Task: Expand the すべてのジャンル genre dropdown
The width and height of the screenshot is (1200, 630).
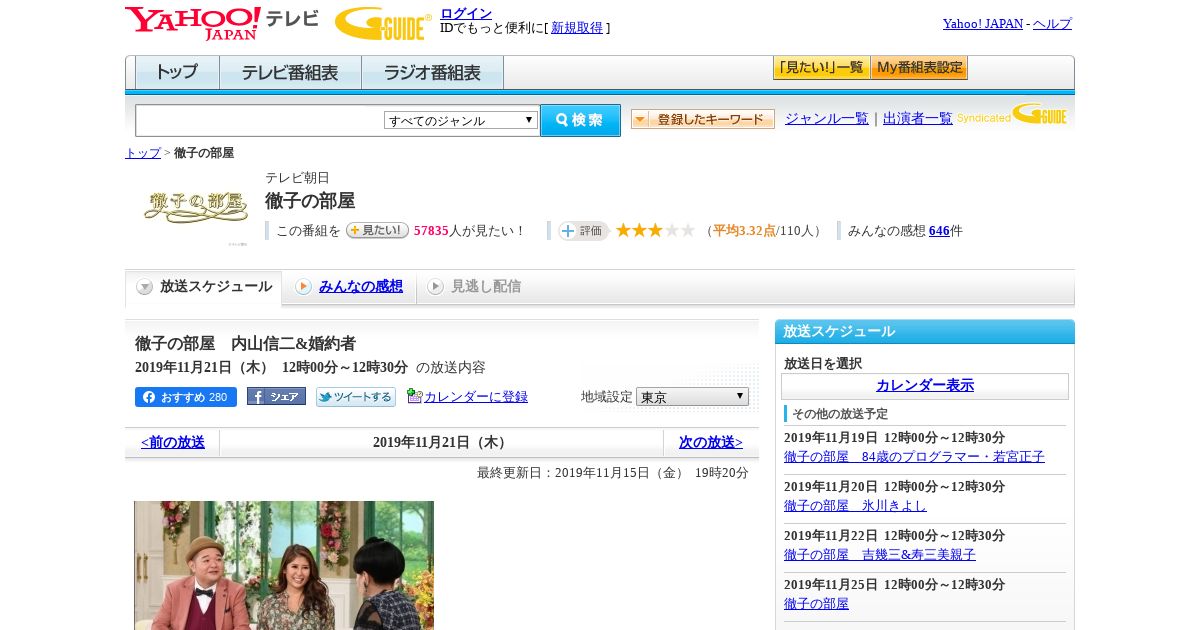Action: coord(461,120)
